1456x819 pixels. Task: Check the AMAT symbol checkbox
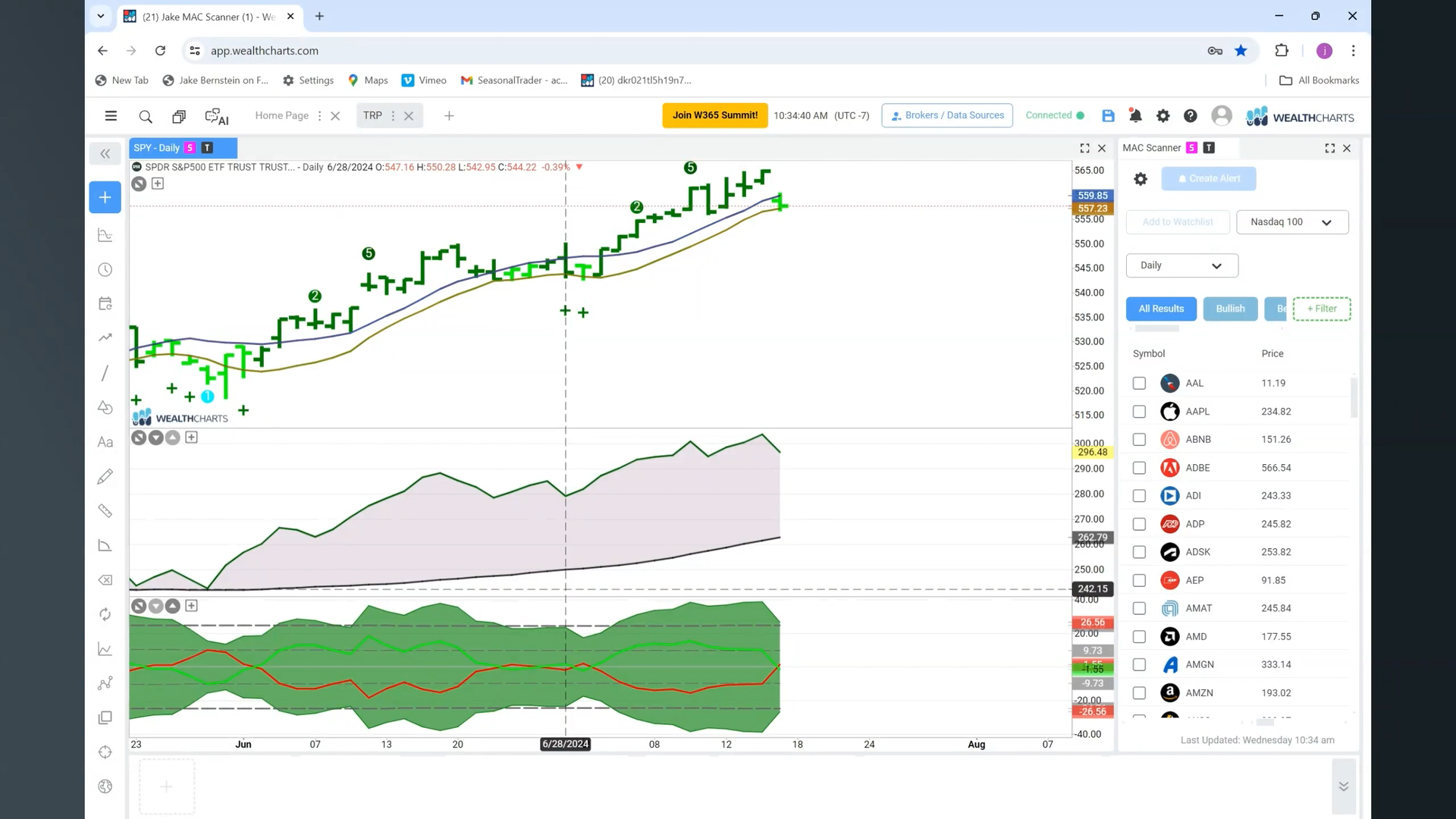click(x=1139, y=608)
